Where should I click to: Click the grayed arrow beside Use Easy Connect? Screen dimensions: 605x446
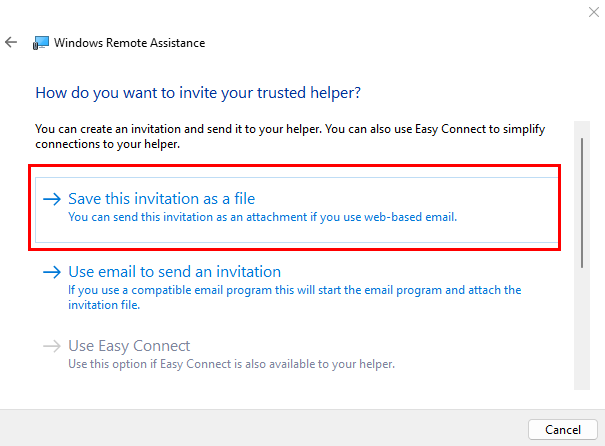tap(52, 346)
